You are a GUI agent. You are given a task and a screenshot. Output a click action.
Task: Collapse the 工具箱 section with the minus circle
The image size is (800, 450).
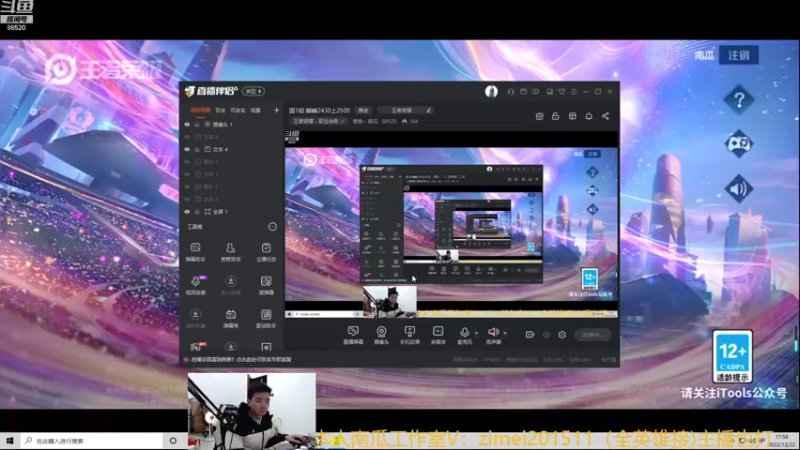[x=272, y=227]
